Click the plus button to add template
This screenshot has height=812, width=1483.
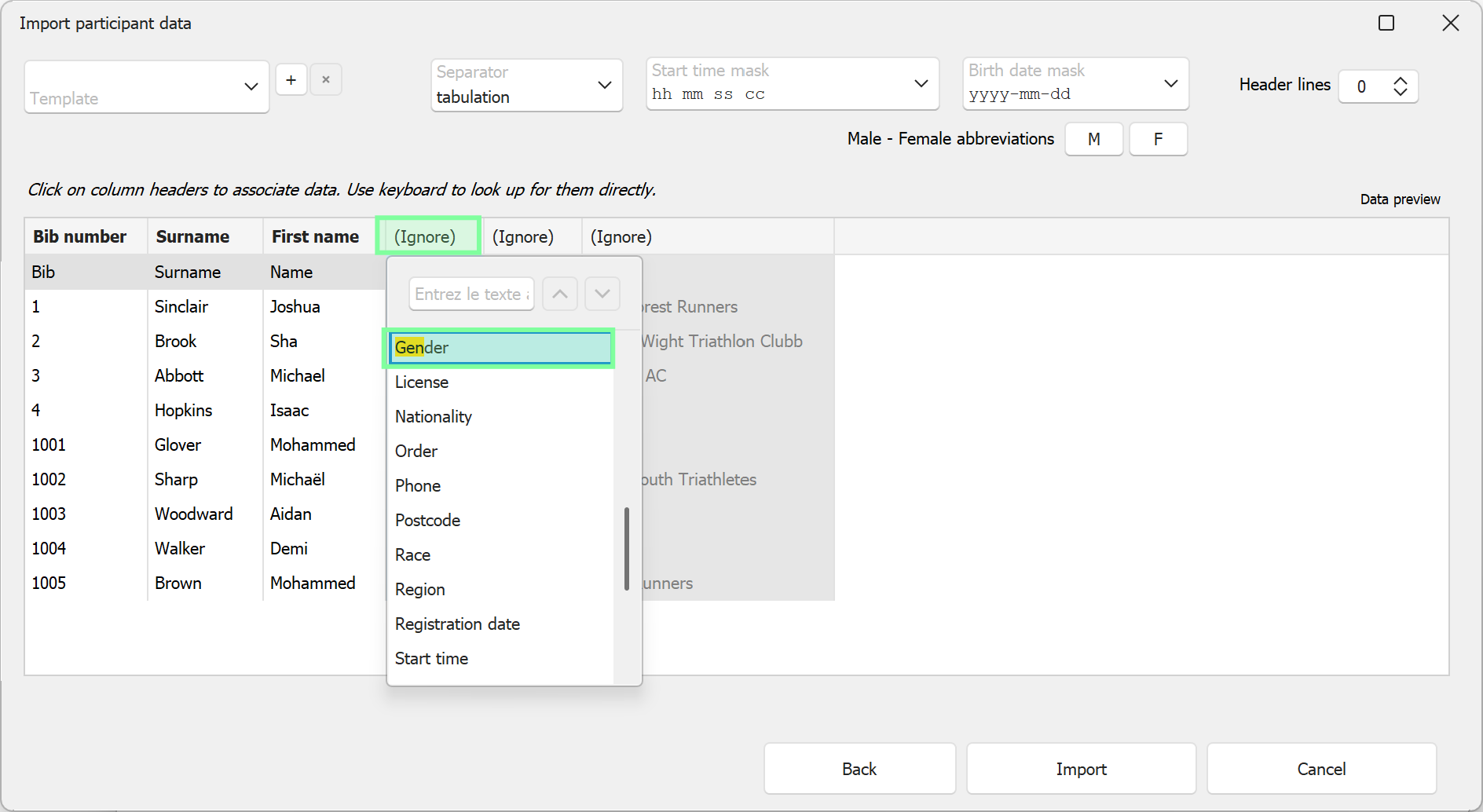[x=291, y=80]
